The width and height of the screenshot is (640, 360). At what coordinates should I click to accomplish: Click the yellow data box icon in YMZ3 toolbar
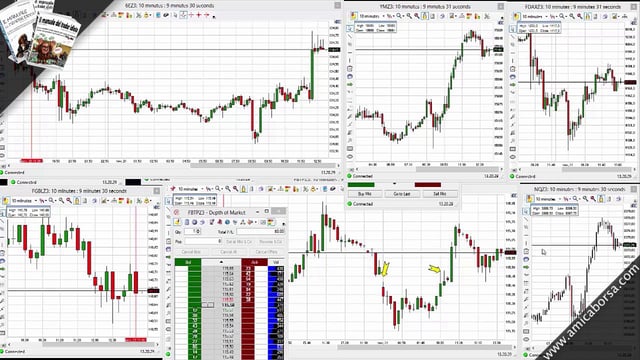click(x=354, y=16)
